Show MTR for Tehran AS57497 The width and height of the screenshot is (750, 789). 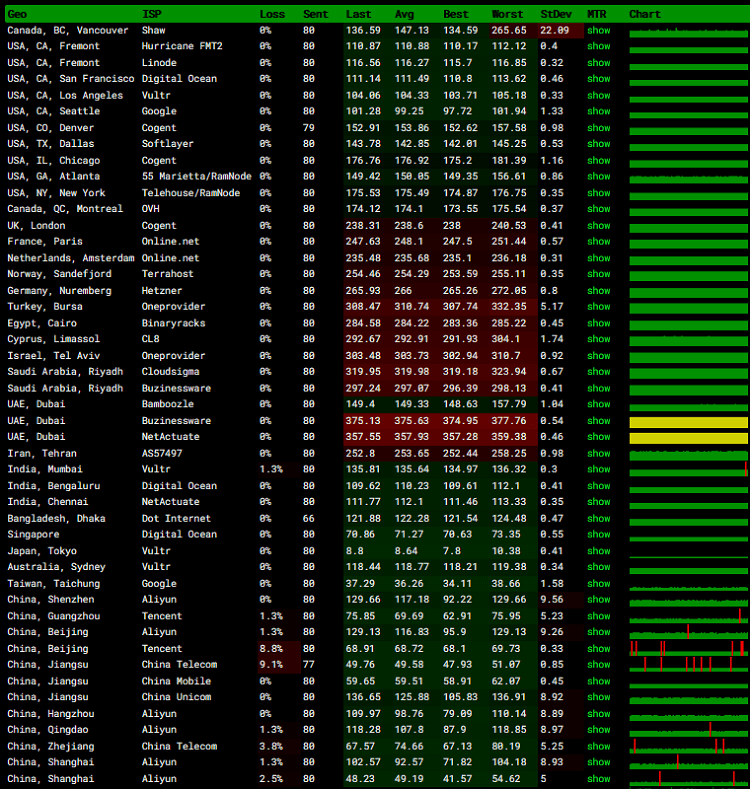point(598,453)
